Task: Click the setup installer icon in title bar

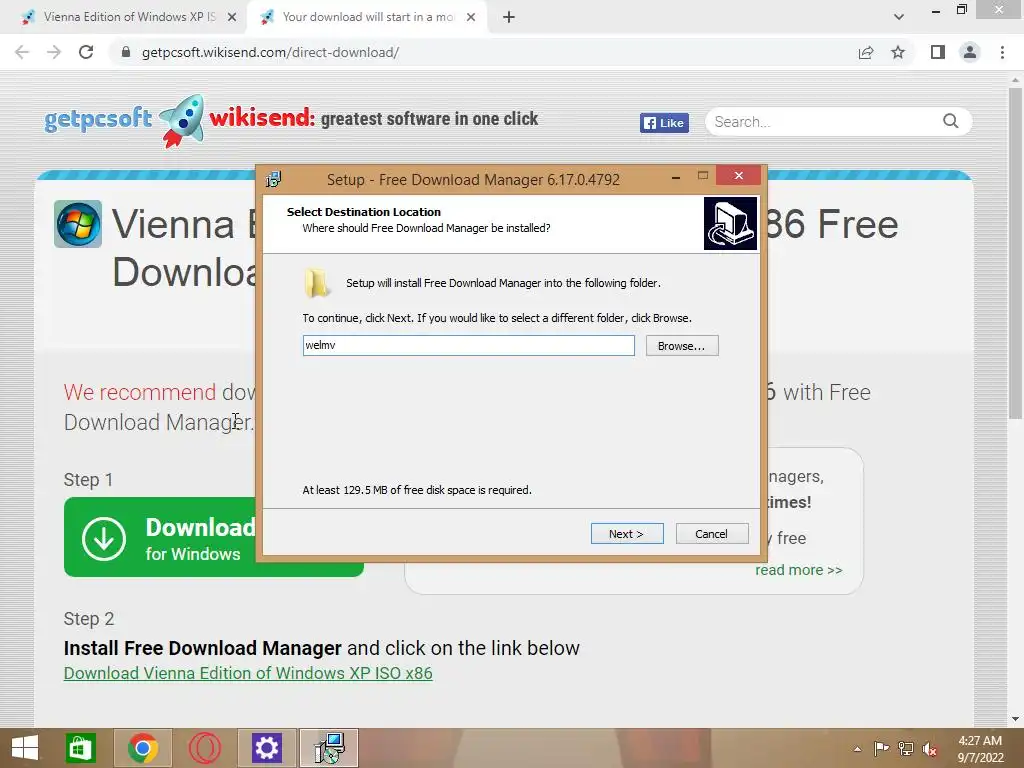Action: pyautogui.click(x=273, y=179)
